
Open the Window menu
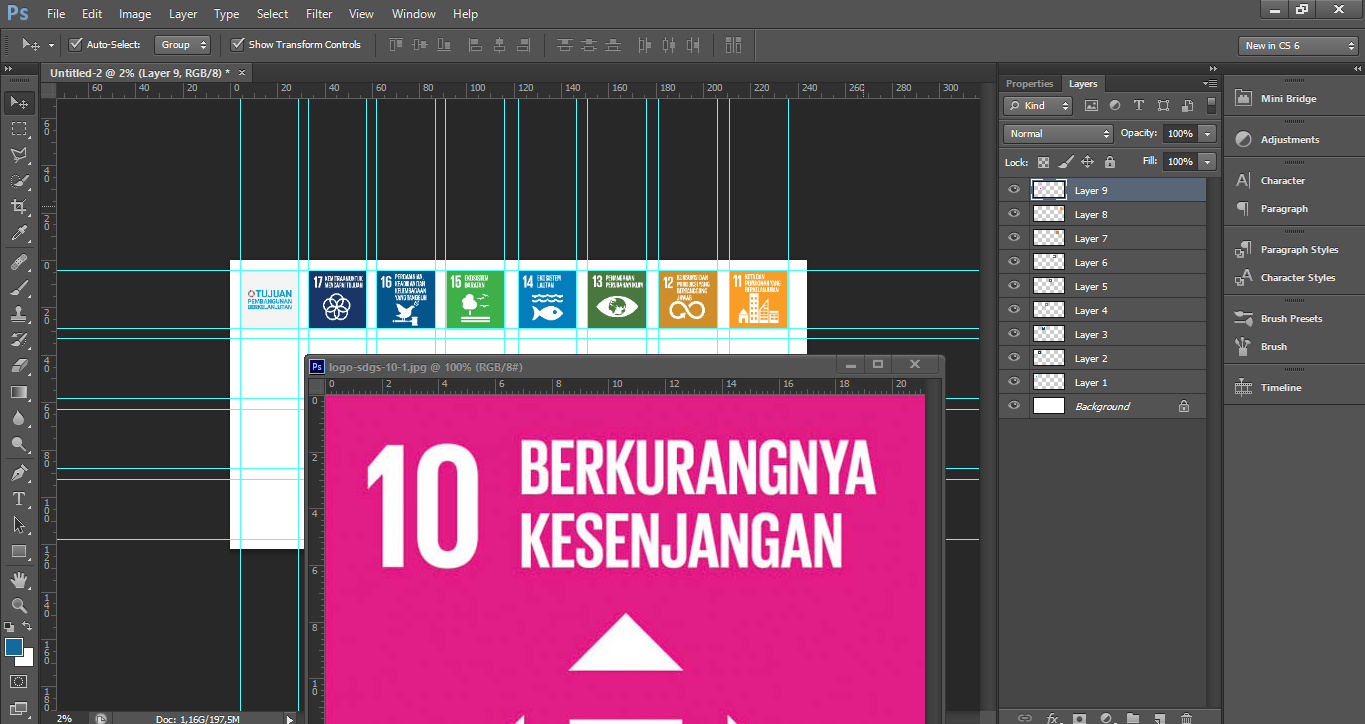tap(413, 14)
